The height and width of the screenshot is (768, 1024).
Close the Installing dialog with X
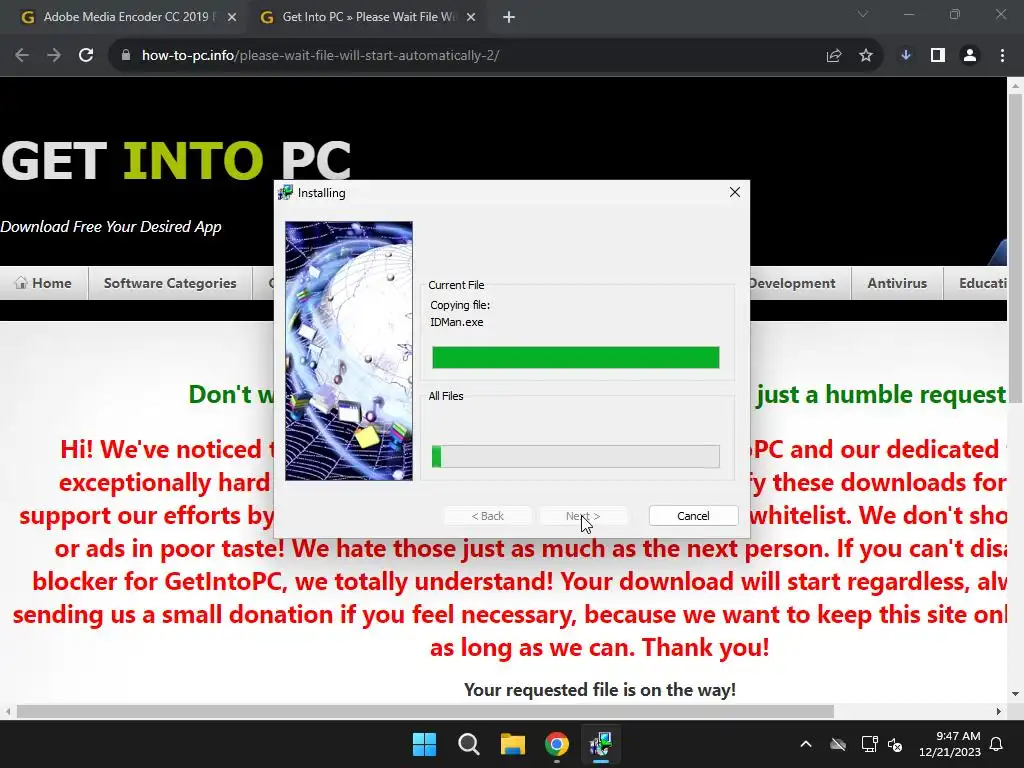(735, 192)
